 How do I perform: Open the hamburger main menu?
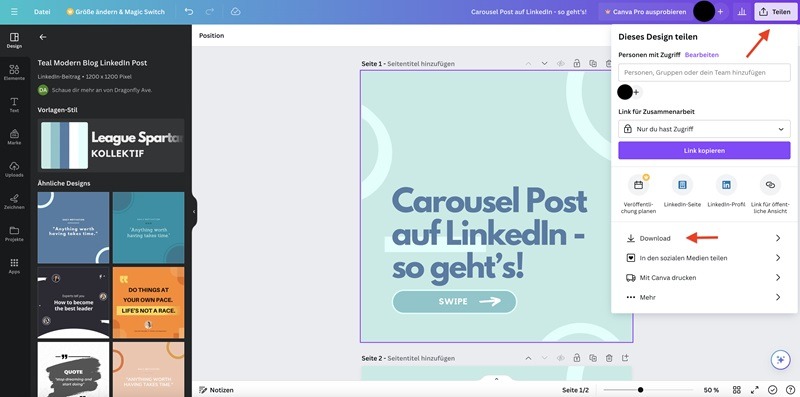pyautogui.click(x=14, y=11)
